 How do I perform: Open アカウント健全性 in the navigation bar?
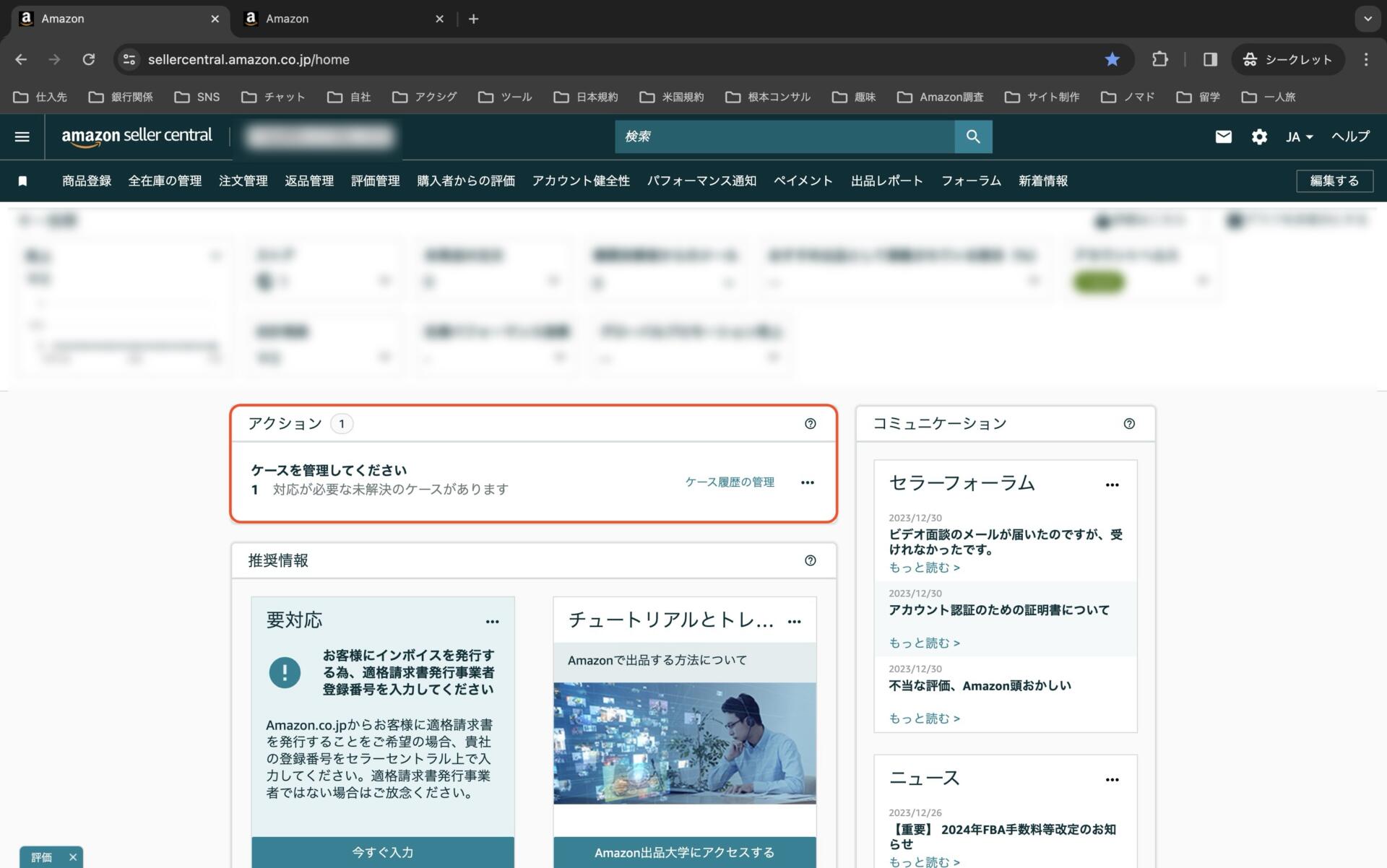point(581,181)
